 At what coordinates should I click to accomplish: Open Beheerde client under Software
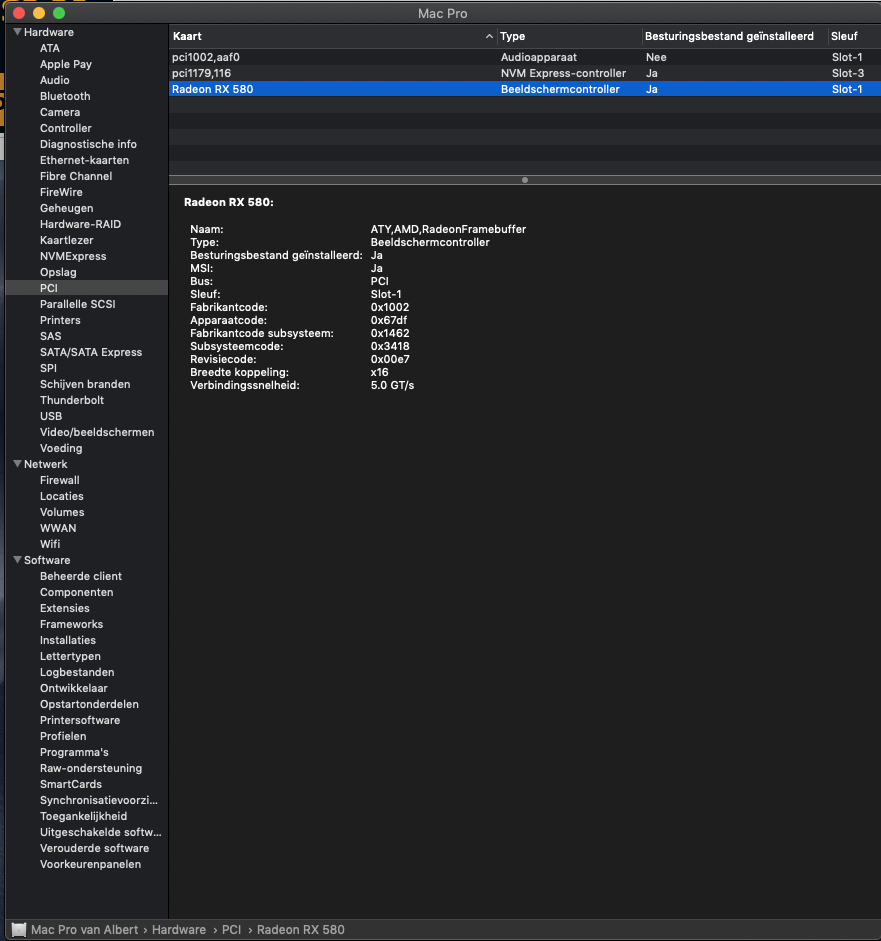point(81,576)
